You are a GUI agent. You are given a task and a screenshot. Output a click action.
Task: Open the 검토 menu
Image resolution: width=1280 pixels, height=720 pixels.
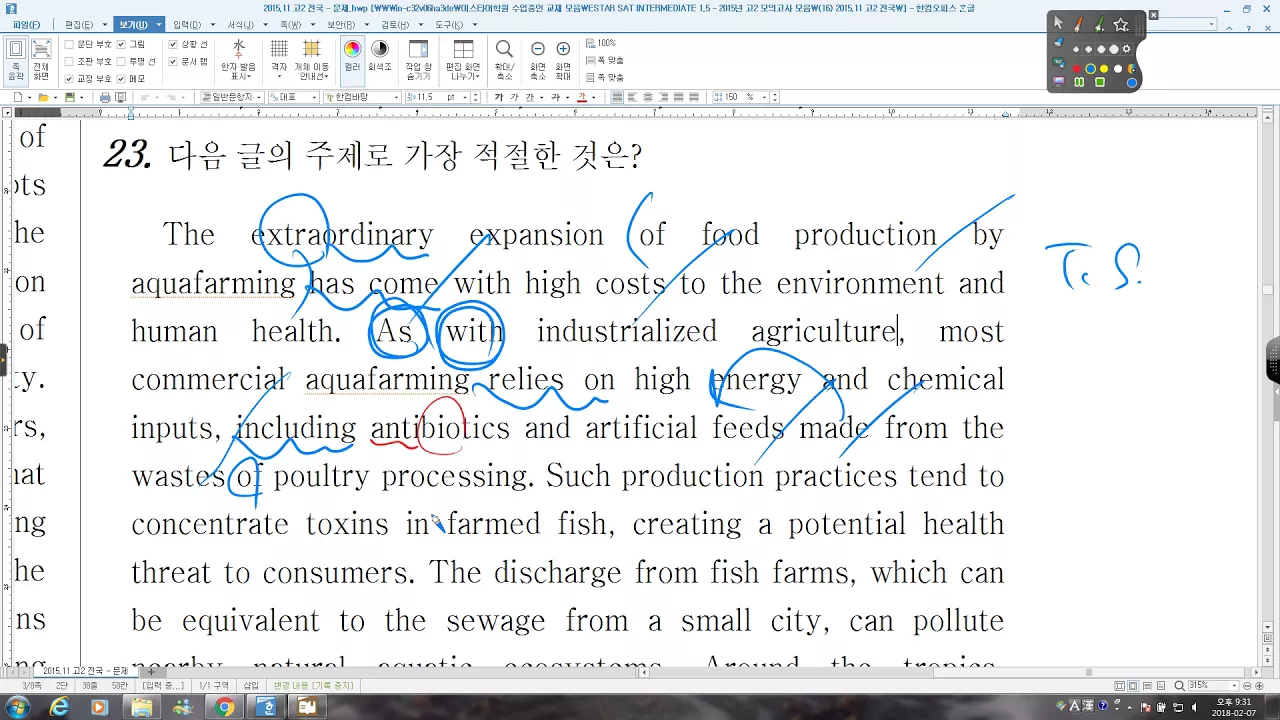(395, 24)
